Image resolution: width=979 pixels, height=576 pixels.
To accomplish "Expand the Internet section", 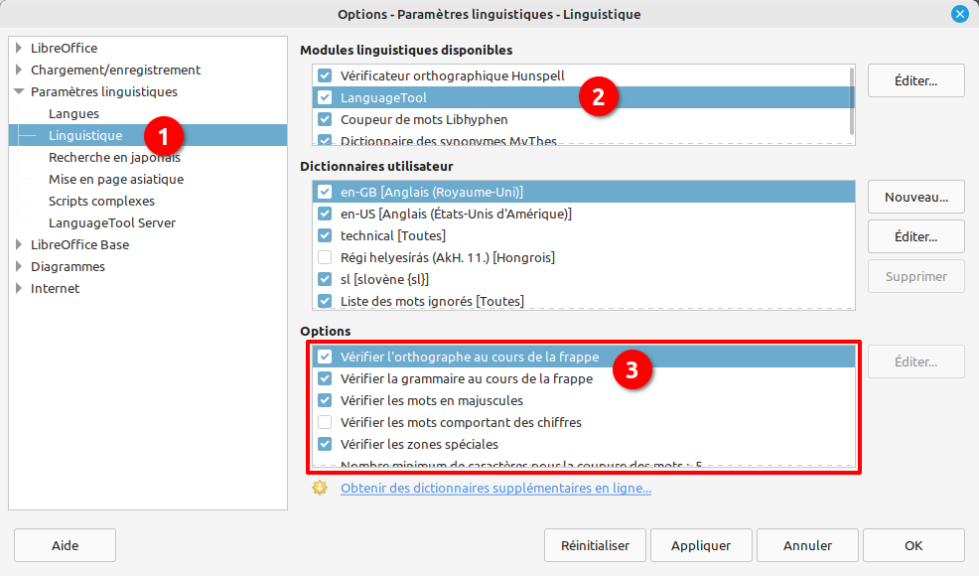I will [x=20, y=288].
